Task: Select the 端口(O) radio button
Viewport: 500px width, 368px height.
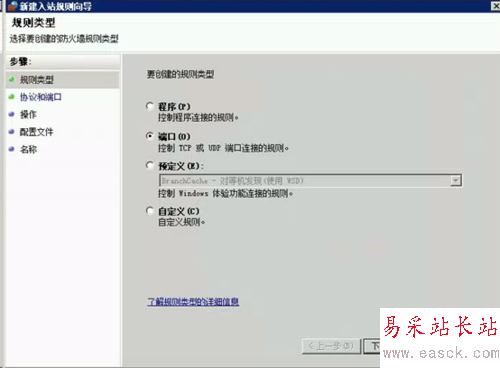Action: click(x=150, y=136)
